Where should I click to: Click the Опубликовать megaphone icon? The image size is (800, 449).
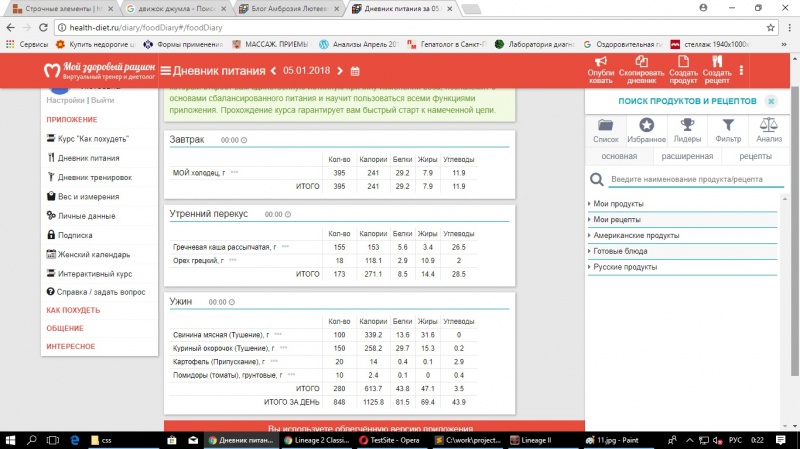(x=601, y=64)
